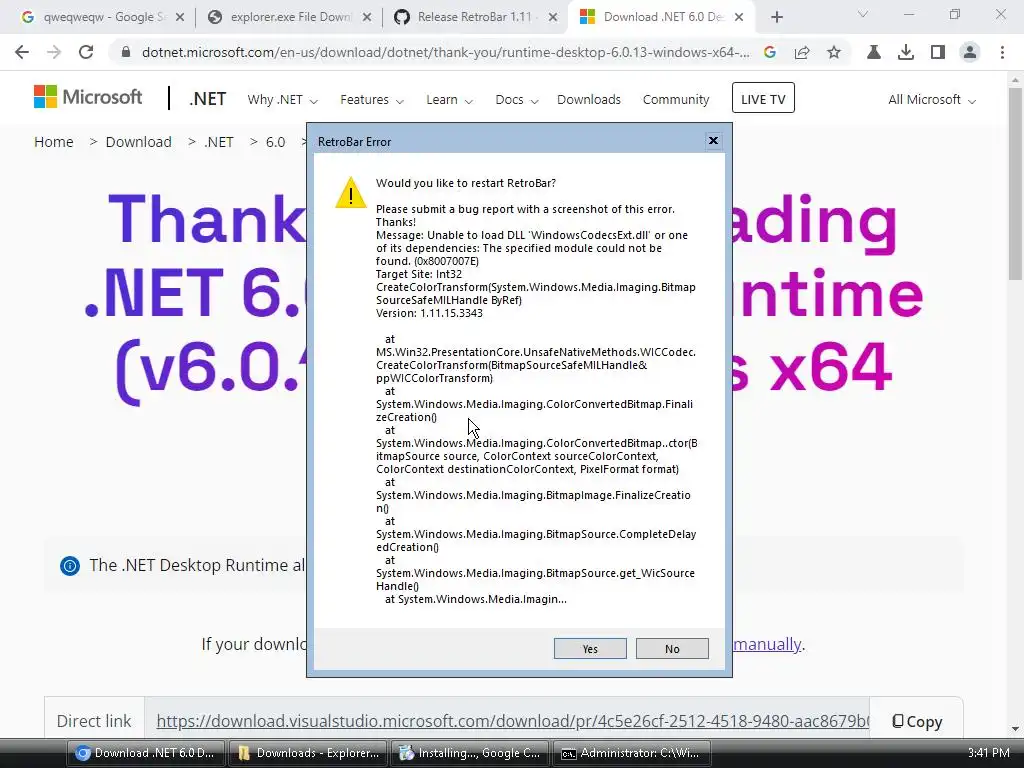This screenshot has height=768, width=1024.
Task: Click the lock icon in the address bar
Action: [x=126, y=52]
